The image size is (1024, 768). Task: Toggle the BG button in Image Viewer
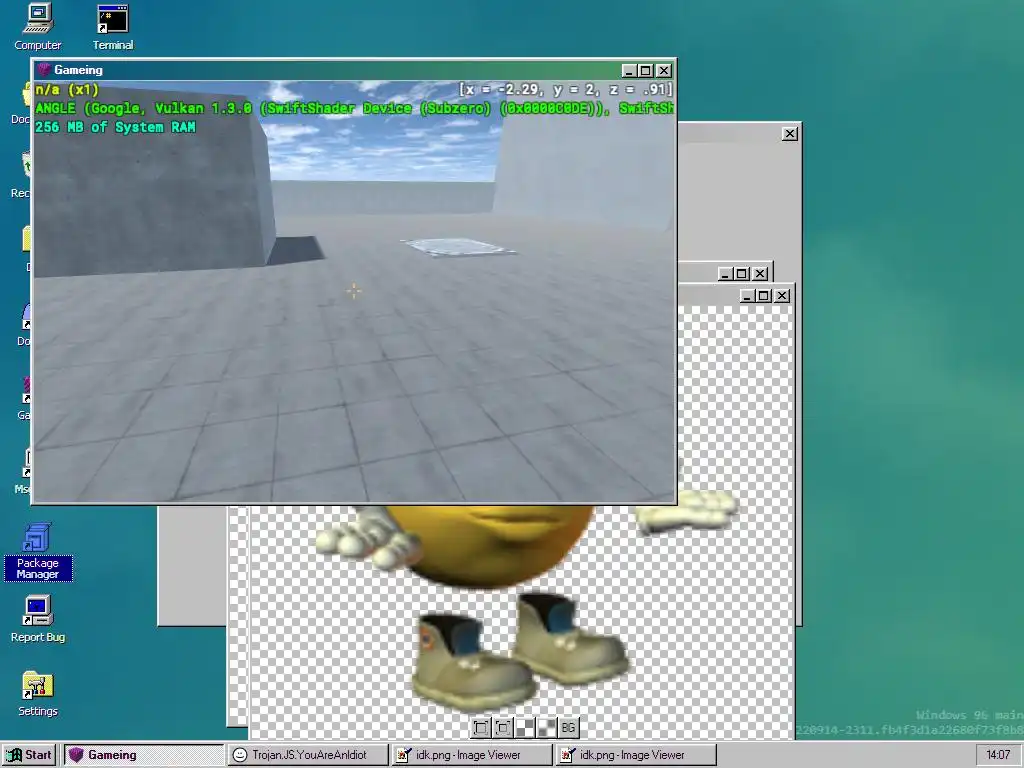568,728
